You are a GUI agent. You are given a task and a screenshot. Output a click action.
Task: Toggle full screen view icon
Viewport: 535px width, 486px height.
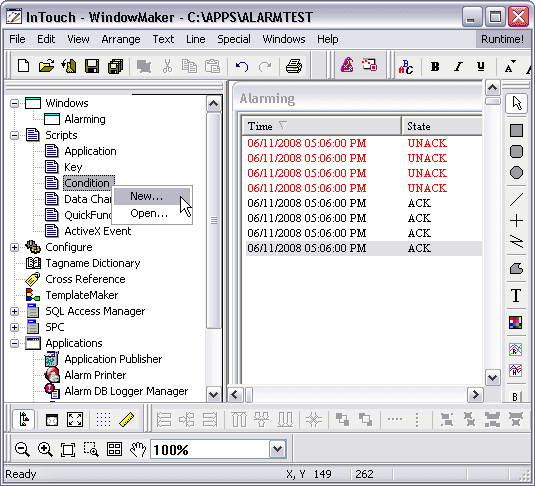(x=75, y=420)
